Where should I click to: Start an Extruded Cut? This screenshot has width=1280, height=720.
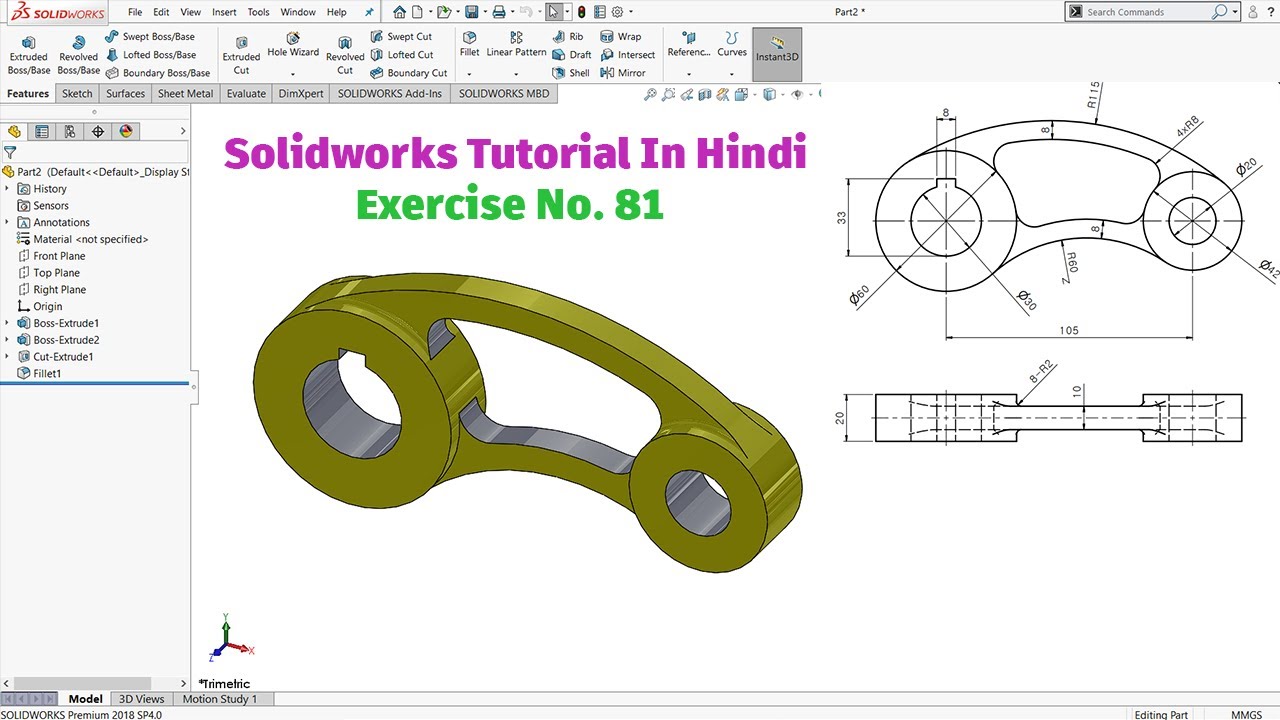[x=241, y=56]
